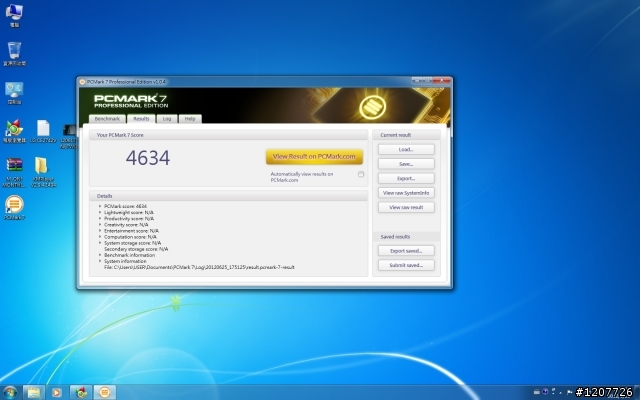
Task: Select the blank document file desktop icon
Action: point(43,131)
